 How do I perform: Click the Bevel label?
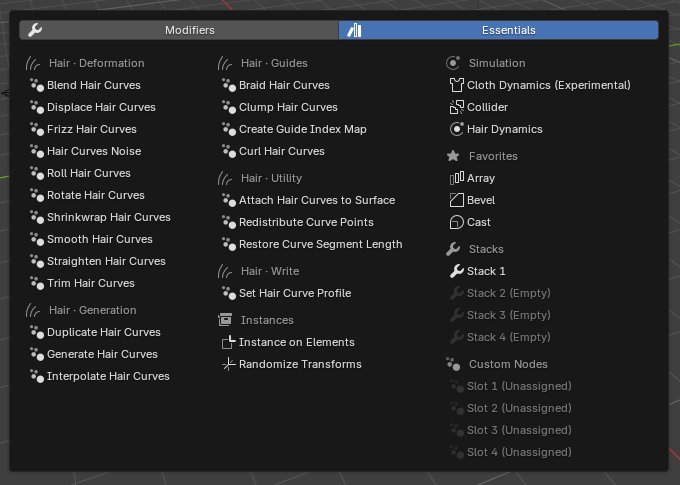481,200
